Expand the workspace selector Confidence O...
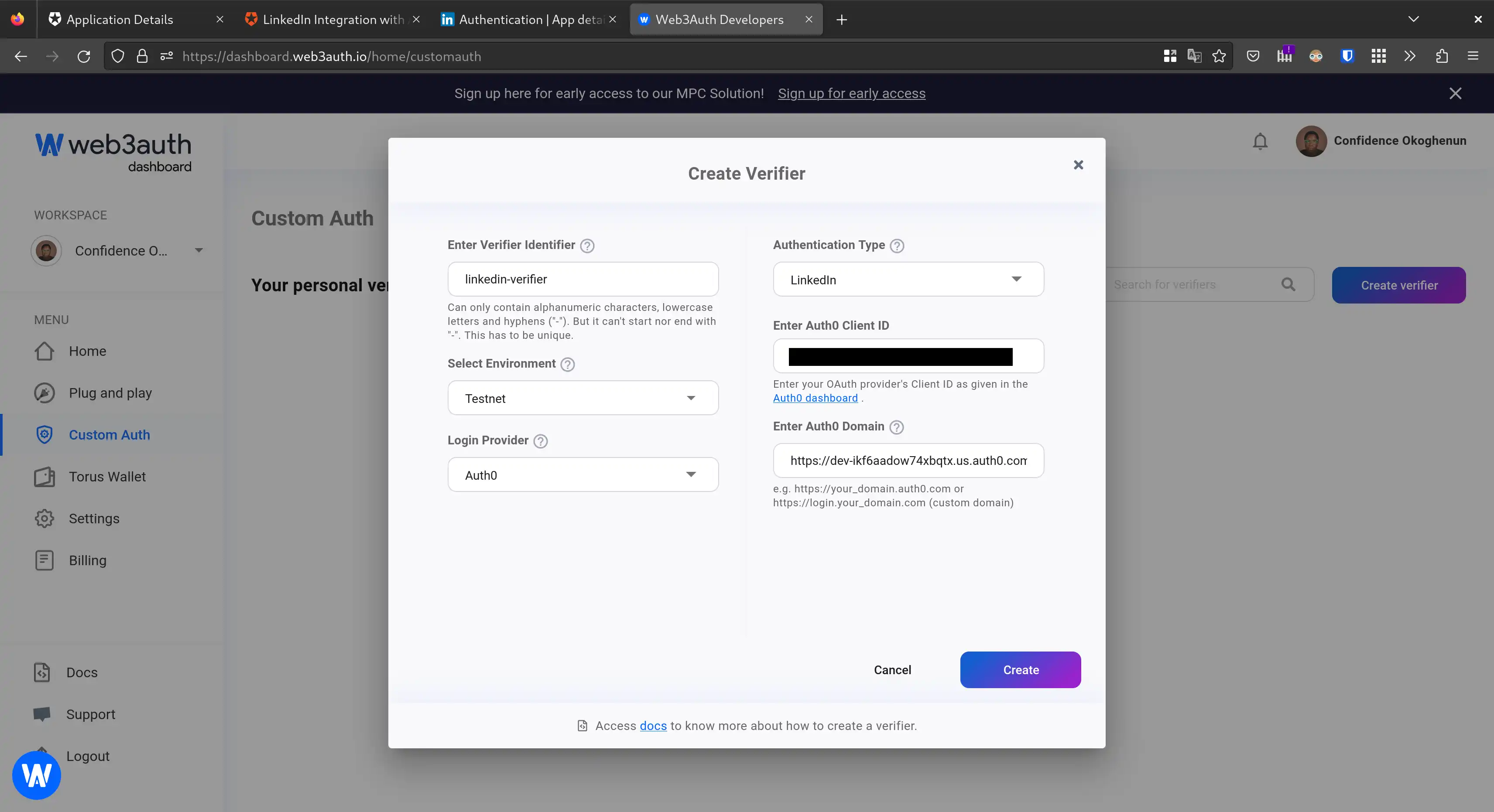 click(119, 250)
